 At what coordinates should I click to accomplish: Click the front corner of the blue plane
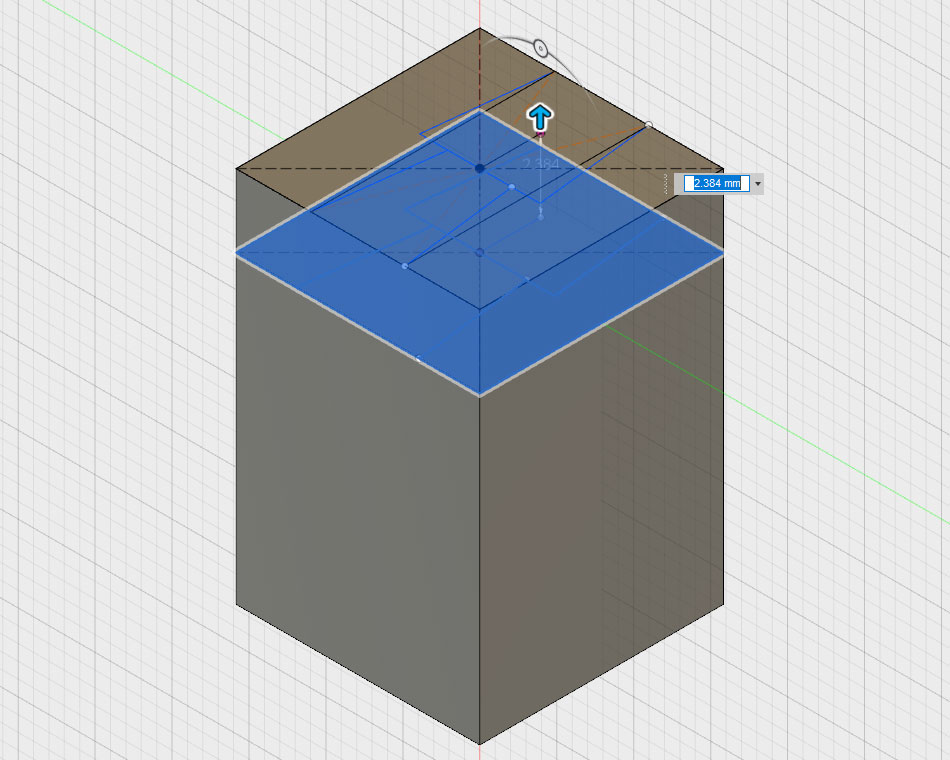coord(480,396)
